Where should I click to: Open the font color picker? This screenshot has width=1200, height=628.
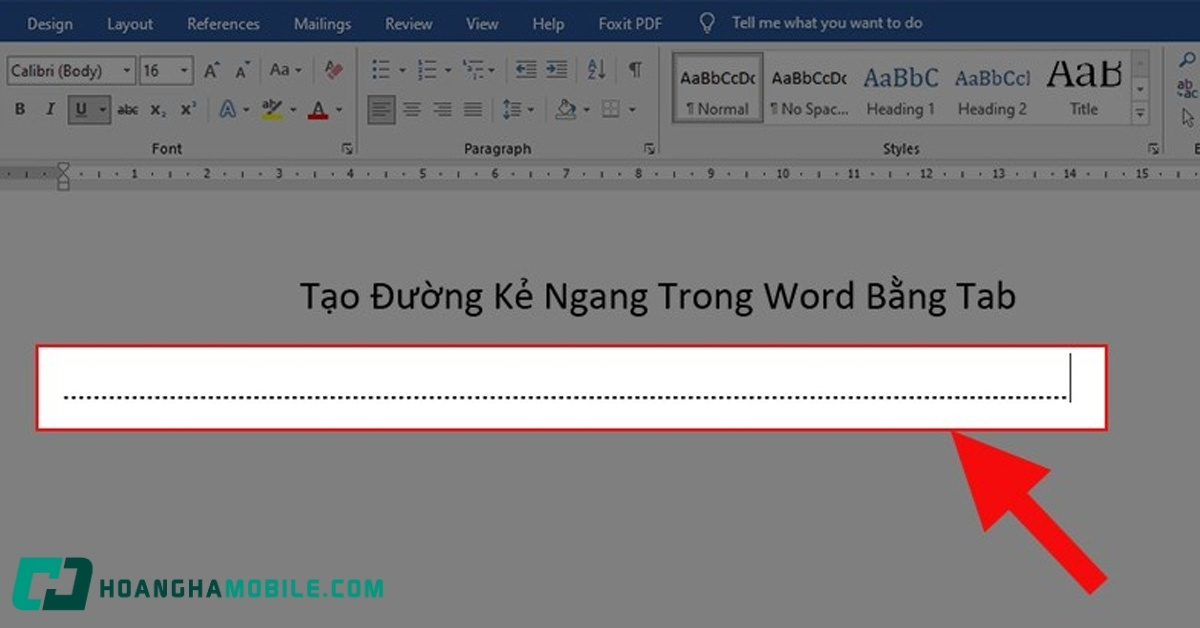pos(319,109)
